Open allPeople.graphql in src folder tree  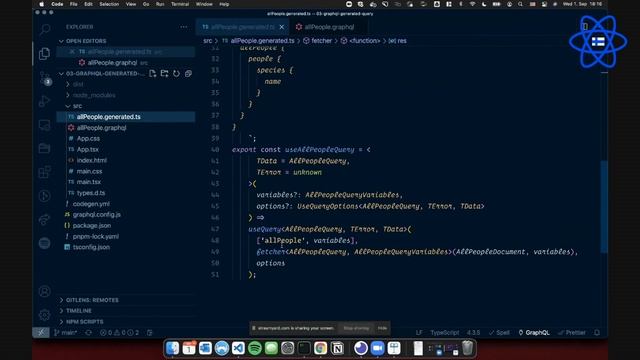coord(101,128)
